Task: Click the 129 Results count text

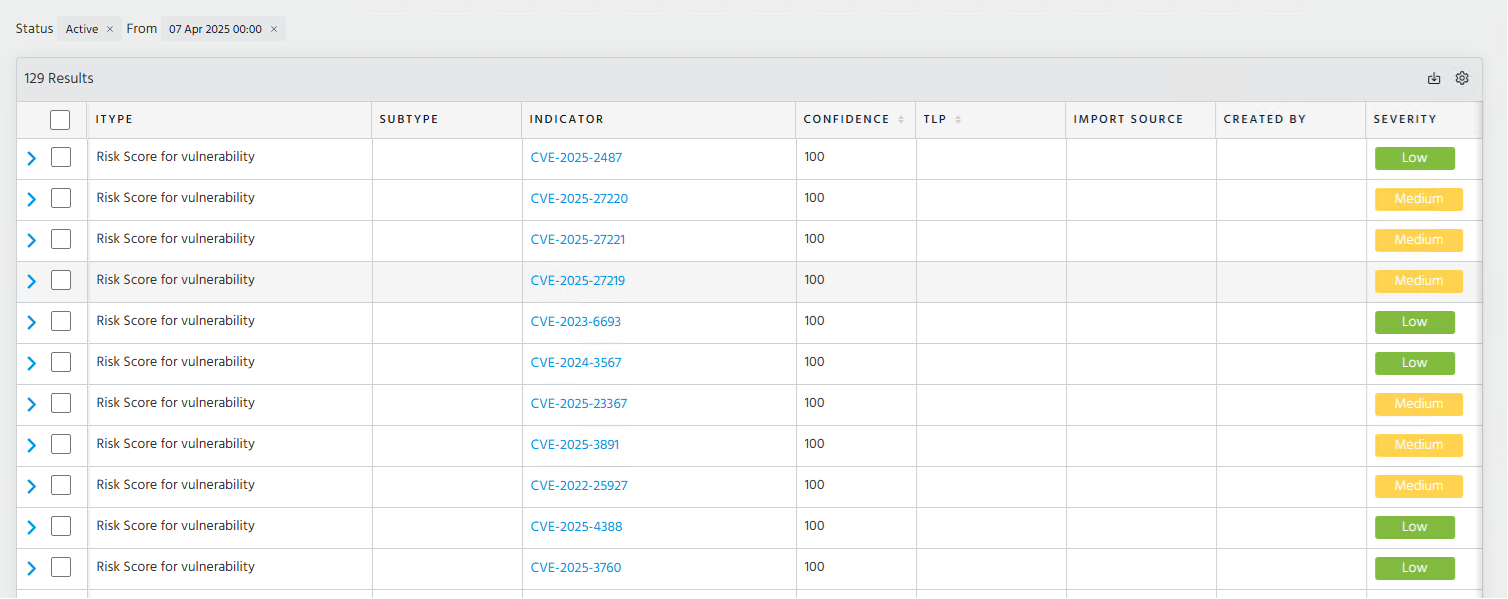Action: point(59,78)
